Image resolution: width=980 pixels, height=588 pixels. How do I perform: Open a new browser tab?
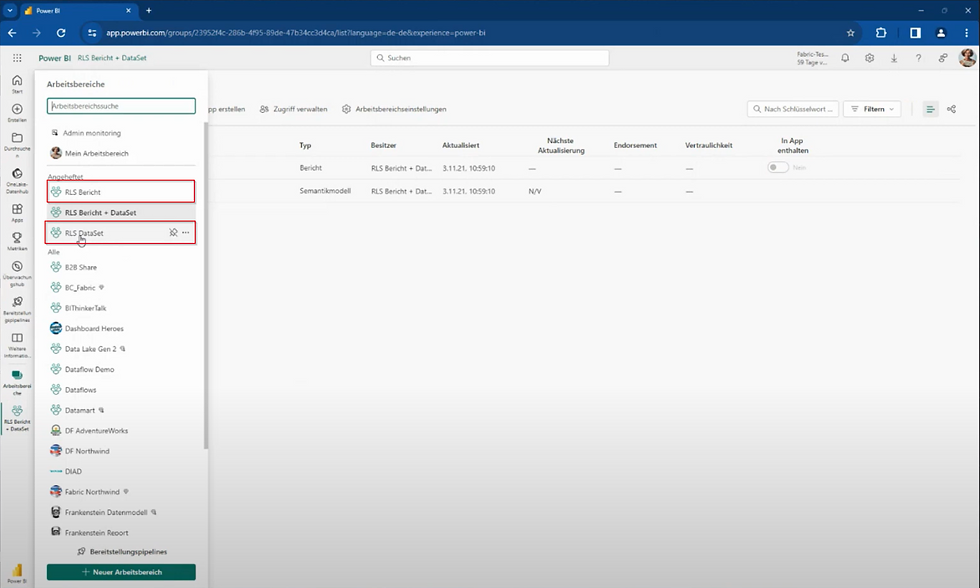(149, 11)
